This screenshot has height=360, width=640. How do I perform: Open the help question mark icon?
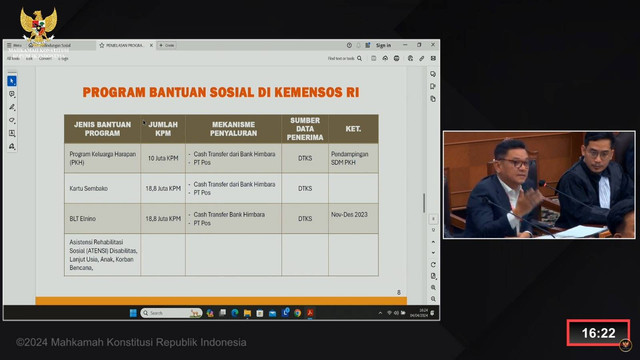349,45
